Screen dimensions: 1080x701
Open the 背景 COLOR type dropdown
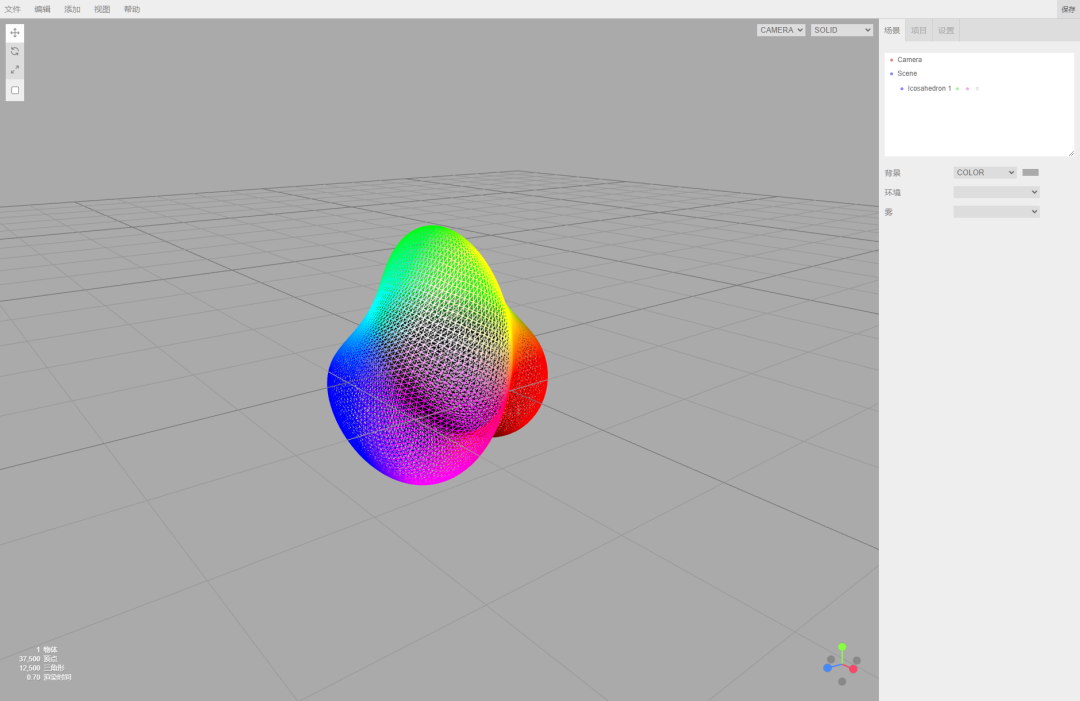tap(985, 172)
